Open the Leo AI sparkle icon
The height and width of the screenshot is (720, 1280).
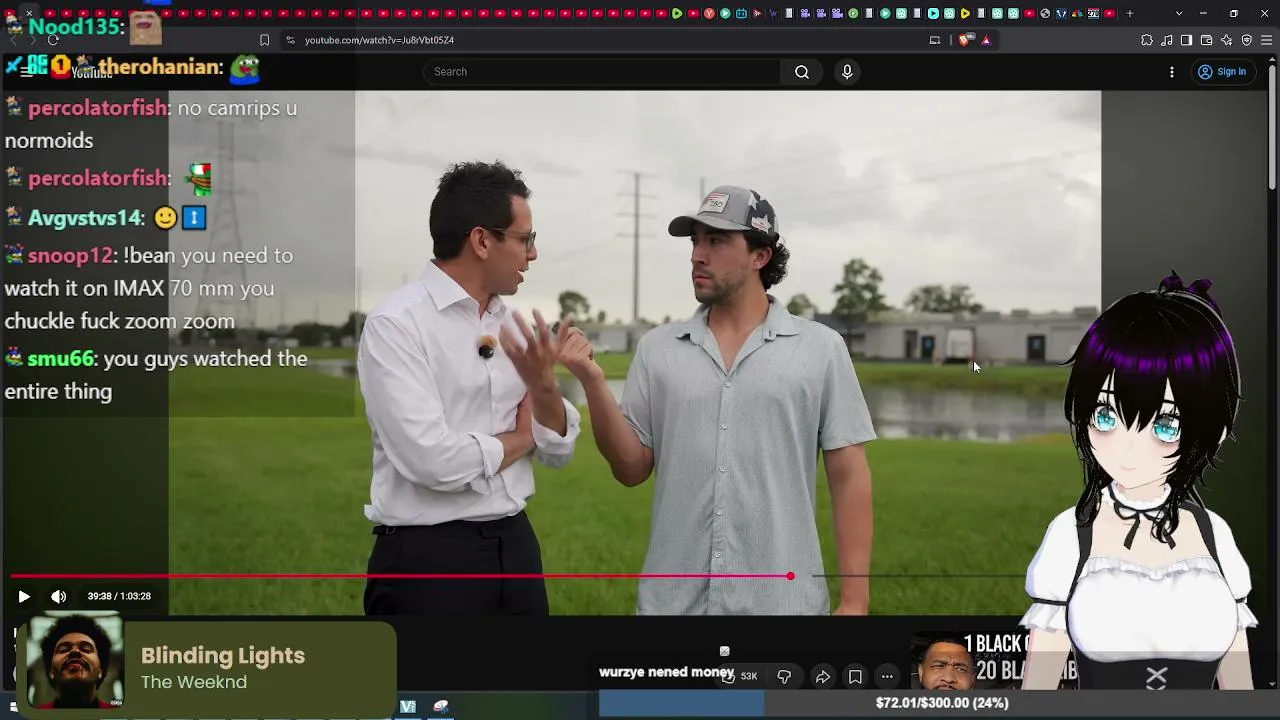click(1227, 40)
